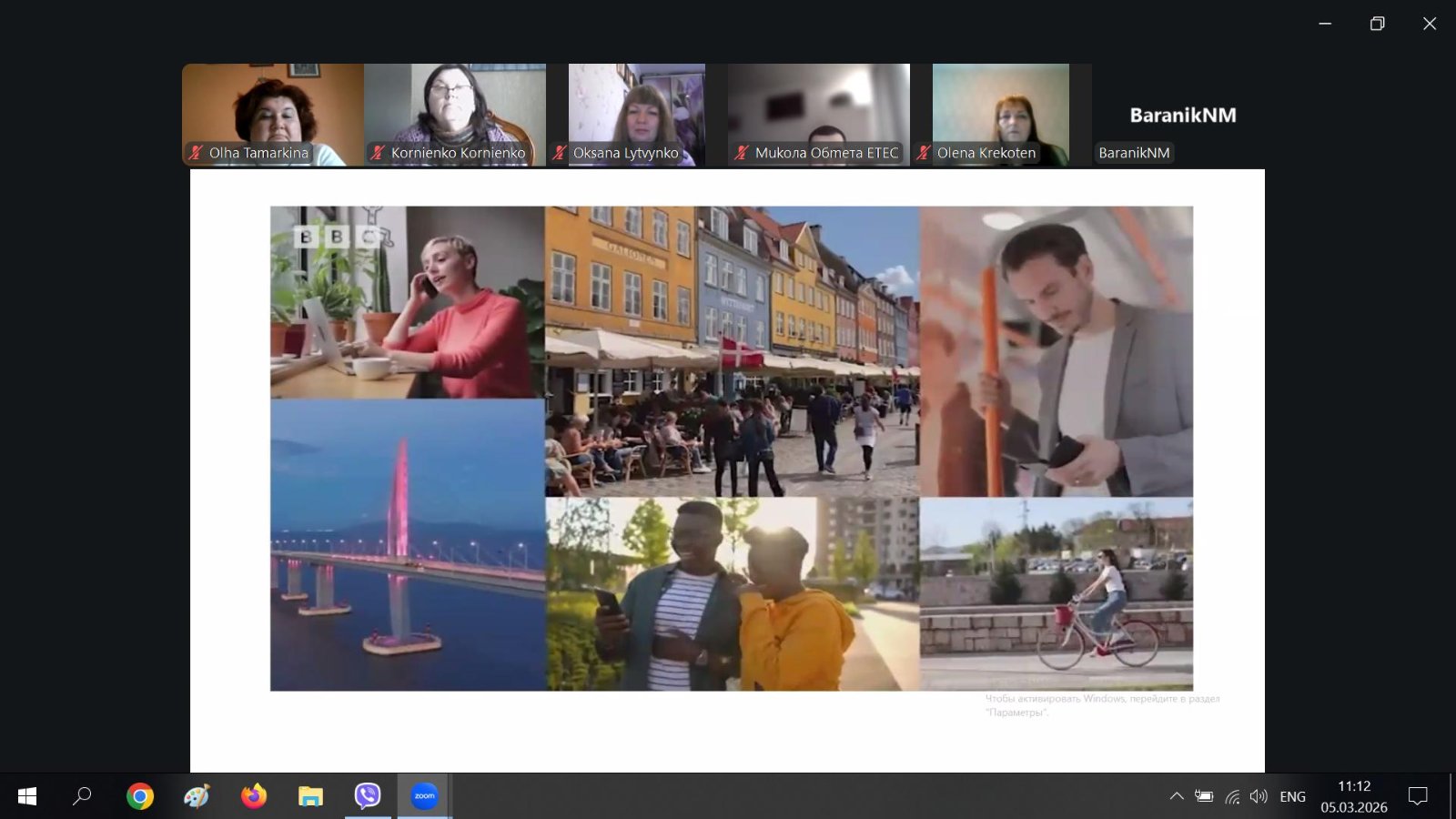Image resolution: width=1456 pixels, height=819 pixels.
Task: Expand hidden system tray icons
Action: [1177, 796]
